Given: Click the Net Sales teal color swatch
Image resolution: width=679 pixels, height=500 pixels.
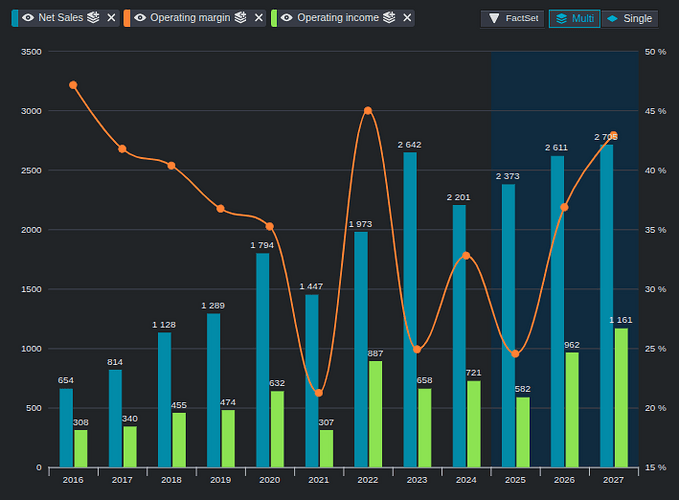Looking at the screenshot, I should tap(15, 18).
